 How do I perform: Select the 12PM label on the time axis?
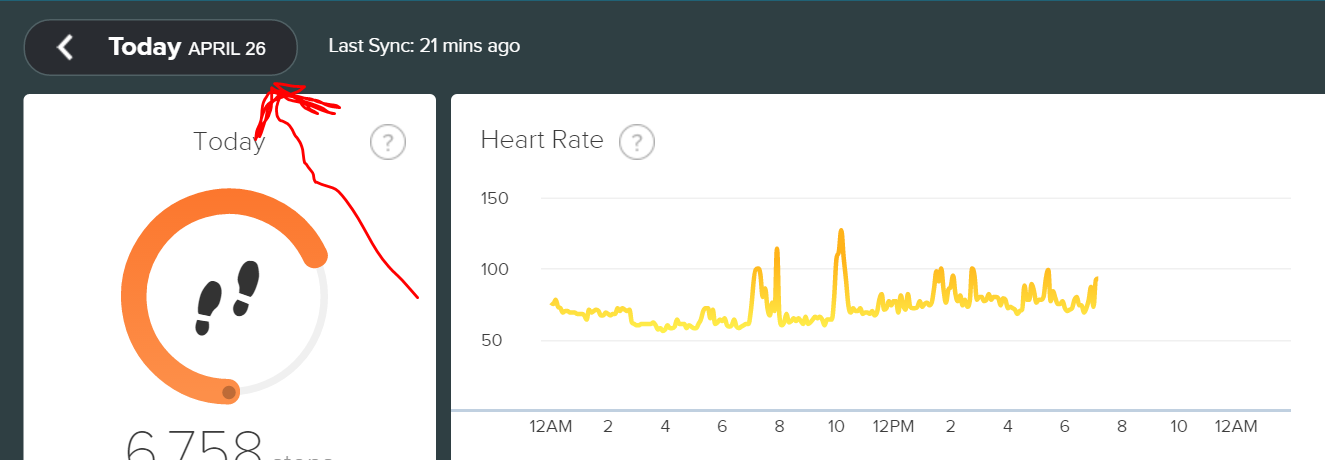tap(893, 427)
